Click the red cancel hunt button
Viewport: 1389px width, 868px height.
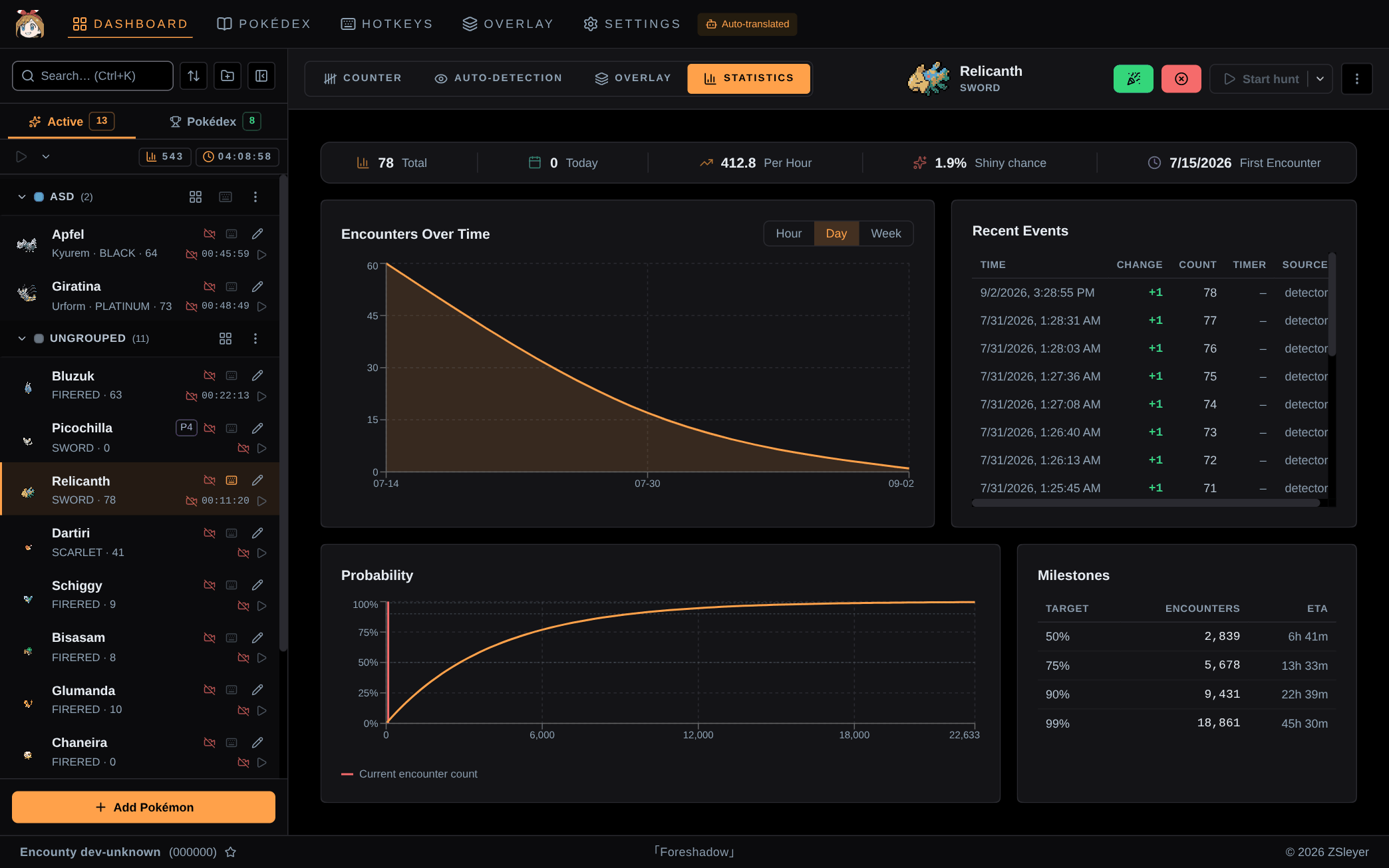(1181, 79)
